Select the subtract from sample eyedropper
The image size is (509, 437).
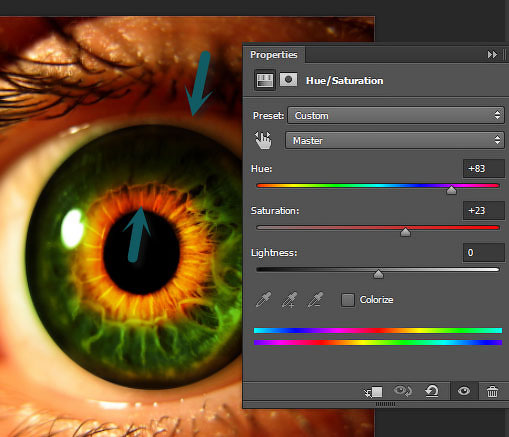[315, 299]
